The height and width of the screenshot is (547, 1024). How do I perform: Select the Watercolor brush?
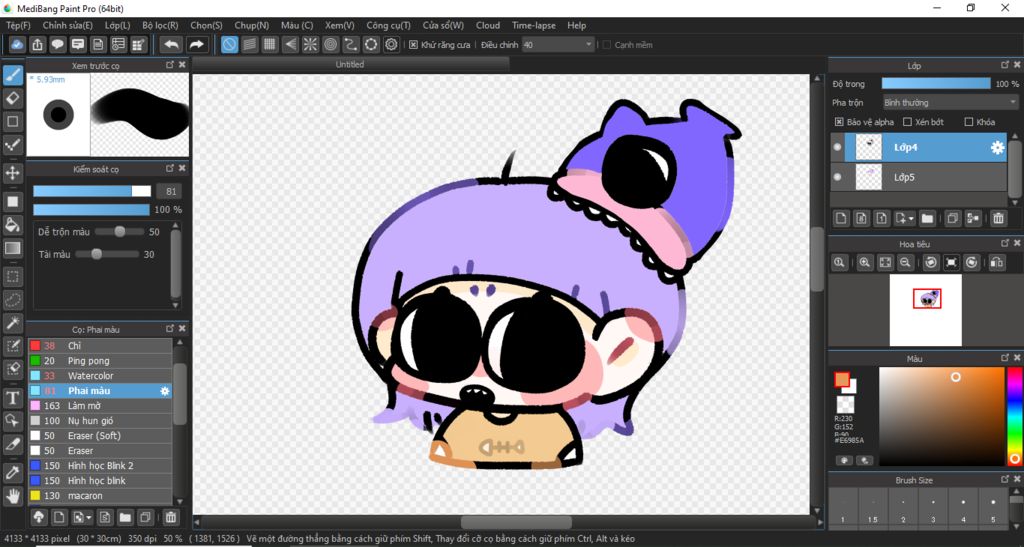click(x=101, y=376)
